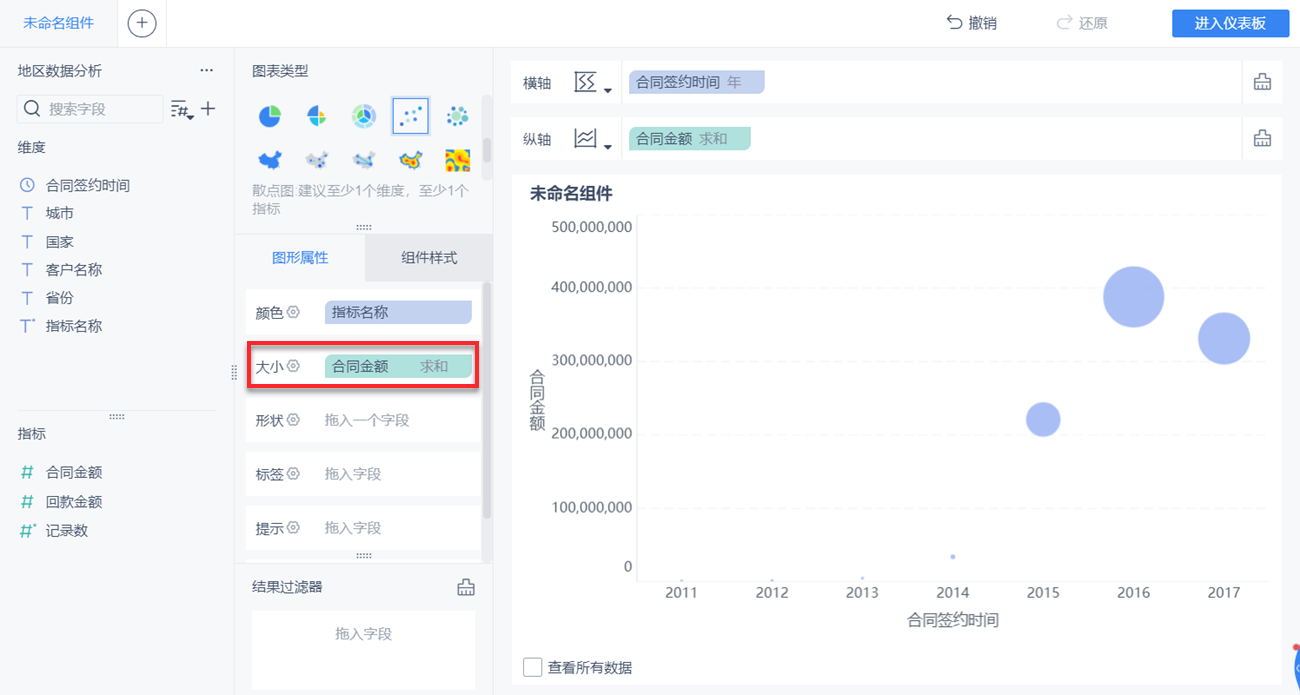Click the 结果过滤器 clear icon
The image size is (1300, 695).
pos(465,587)
